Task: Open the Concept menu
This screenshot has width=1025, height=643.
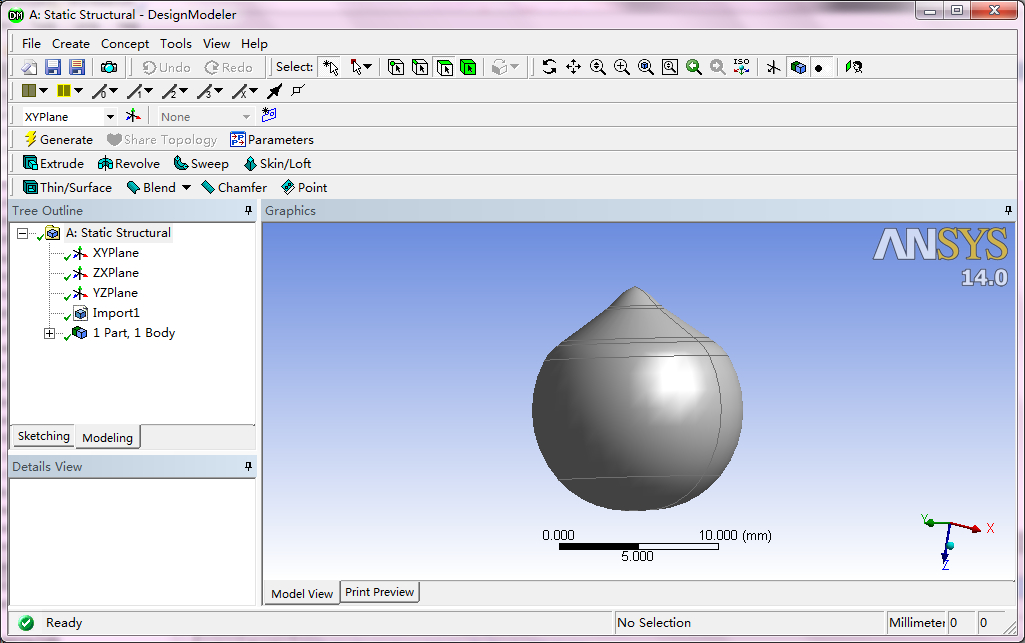Action: click(125, 44)
